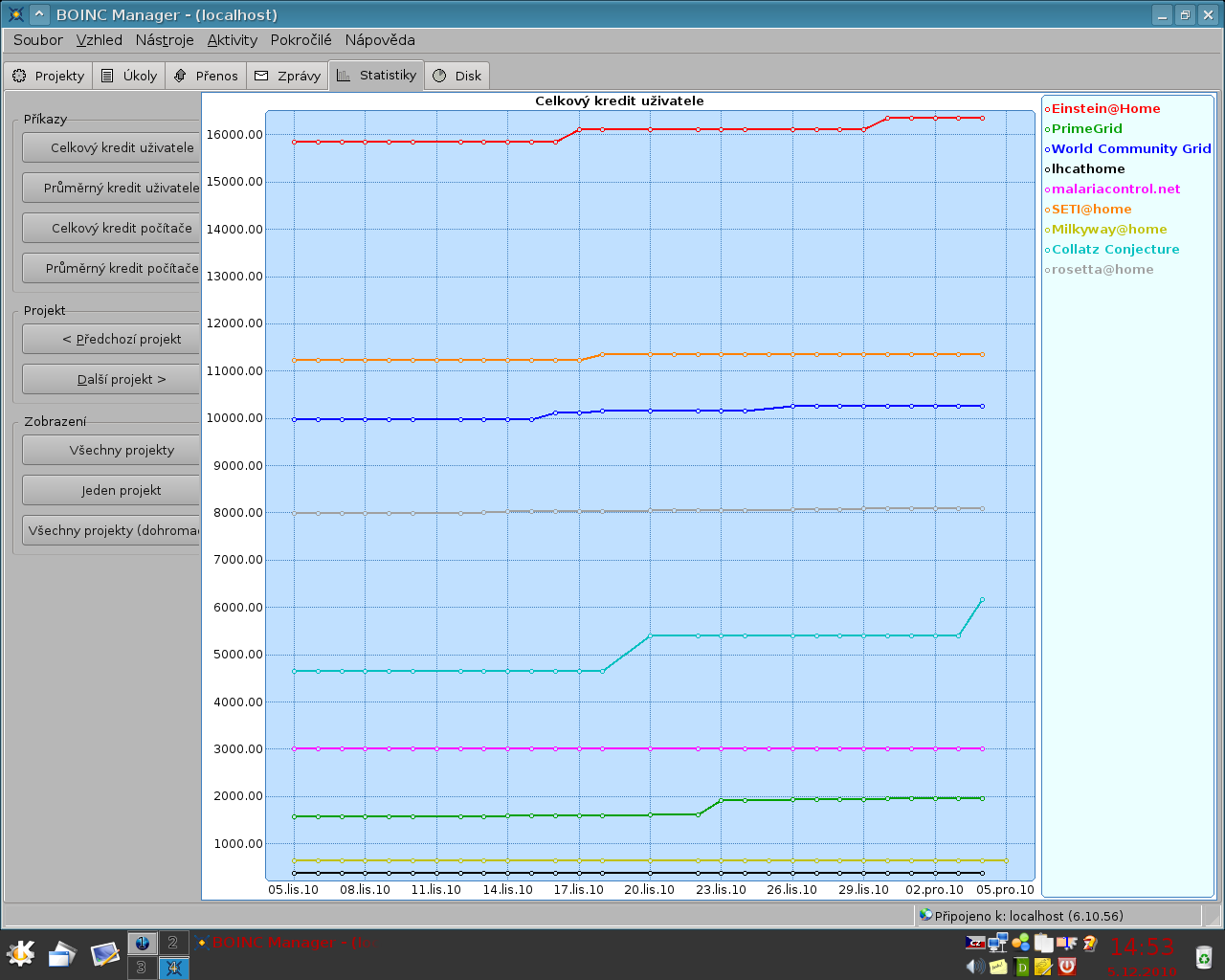The width and height of the screenshot is (1225, 980).
Task: Display Jeden projekt view
Action: click(111, 490)
